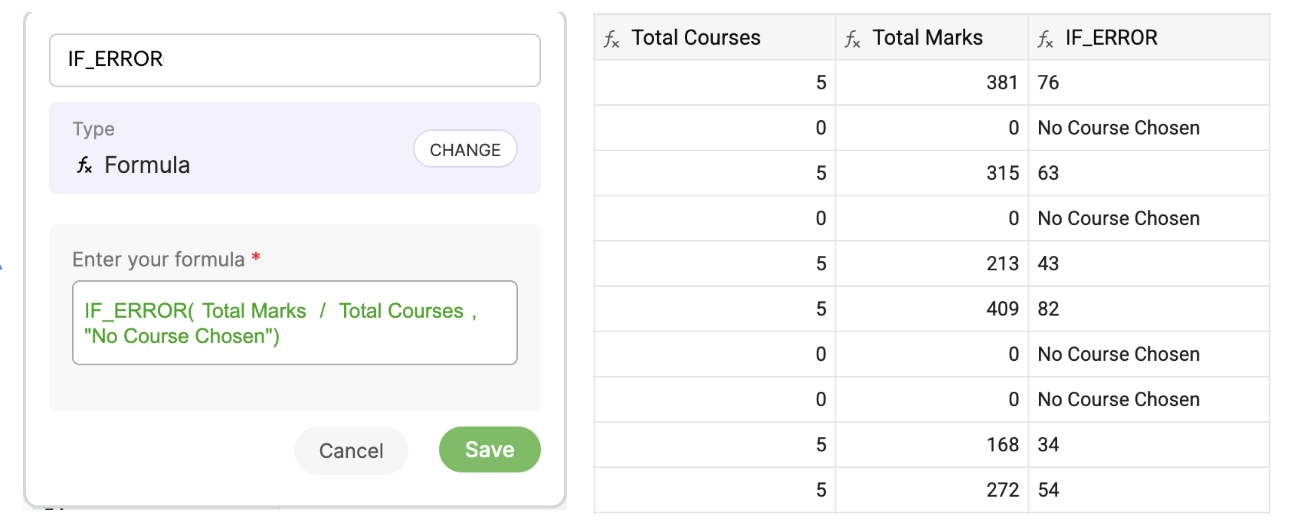This screenshot has height=526, width=1292.
Task: Cancel the field editing dialog
Action: click(351, 451)
